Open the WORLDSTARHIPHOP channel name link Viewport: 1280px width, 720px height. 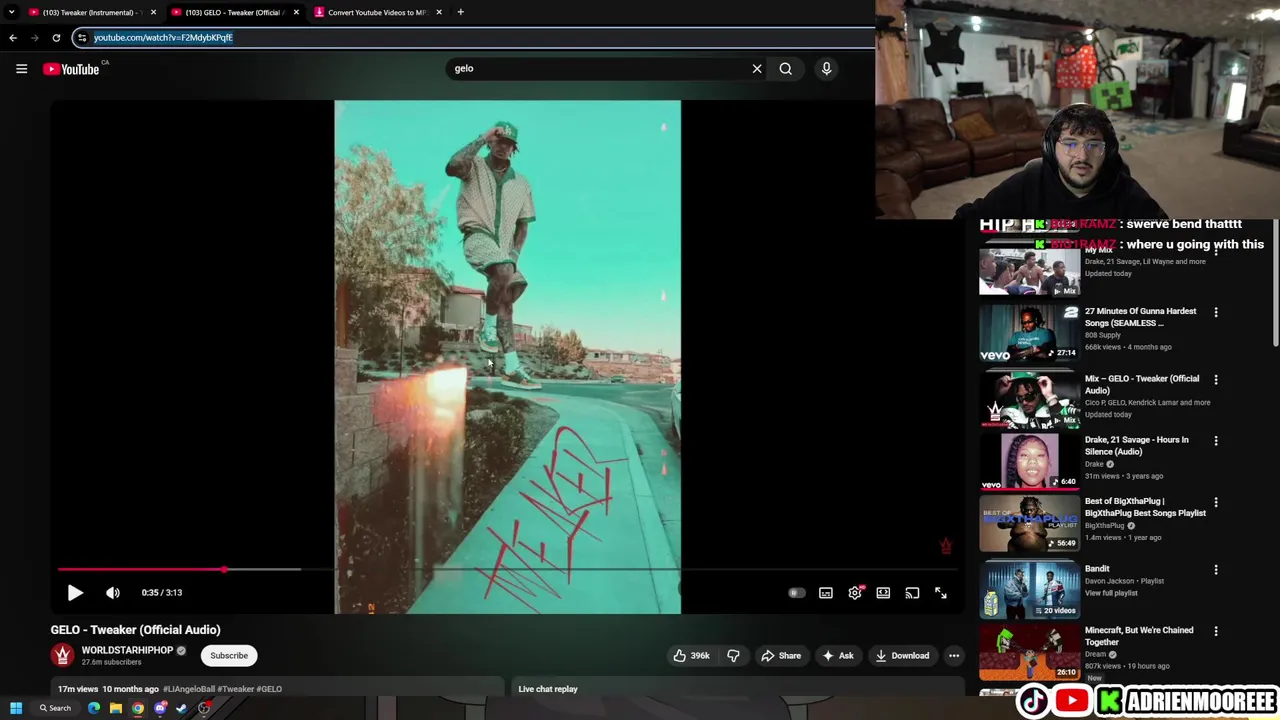click(127, 650)
